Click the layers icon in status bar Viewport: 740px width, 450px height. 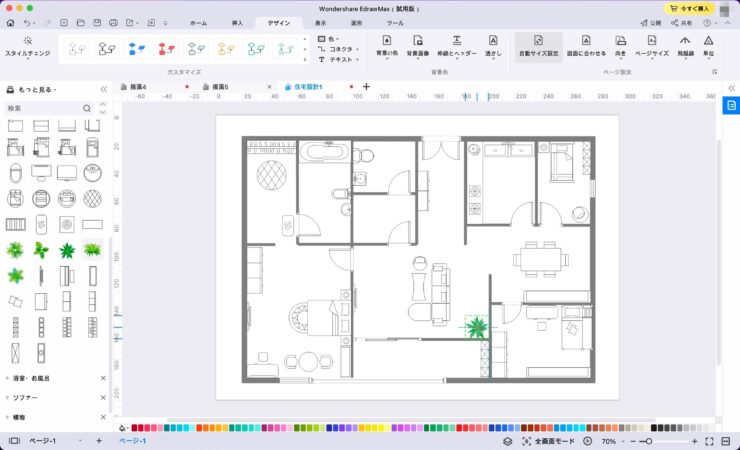tap(507, 441)
